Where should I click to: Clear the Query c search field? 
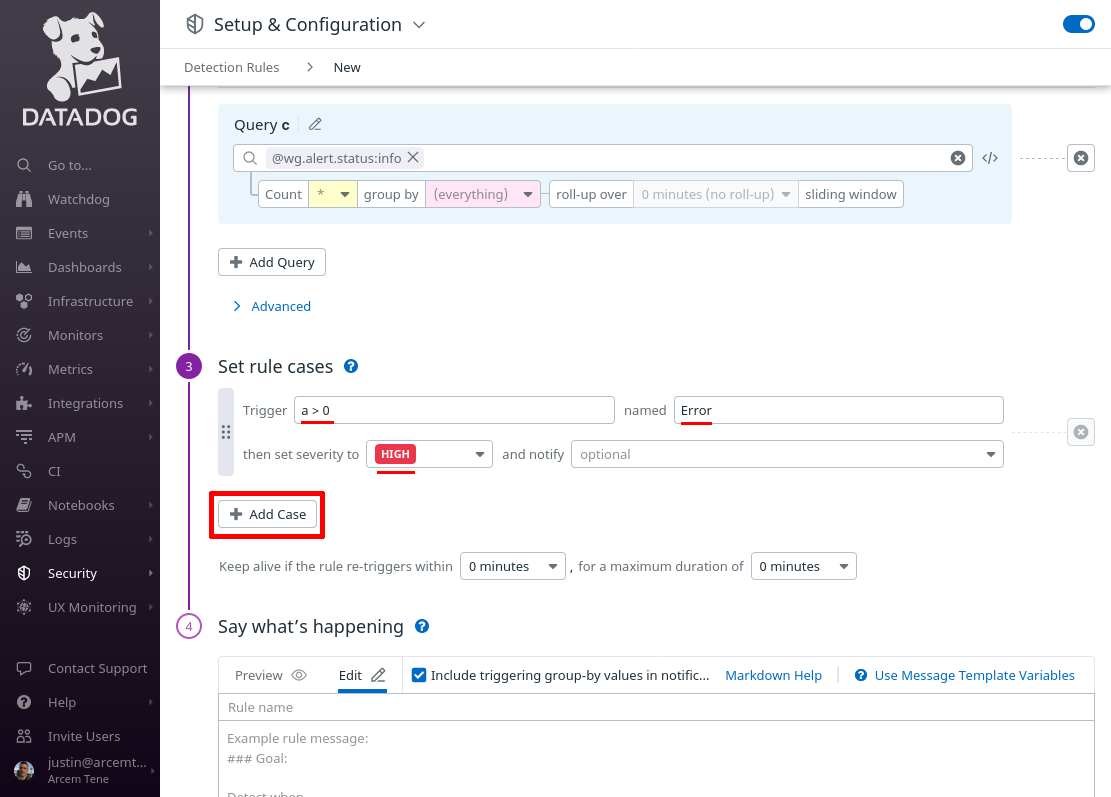[957, 158]
